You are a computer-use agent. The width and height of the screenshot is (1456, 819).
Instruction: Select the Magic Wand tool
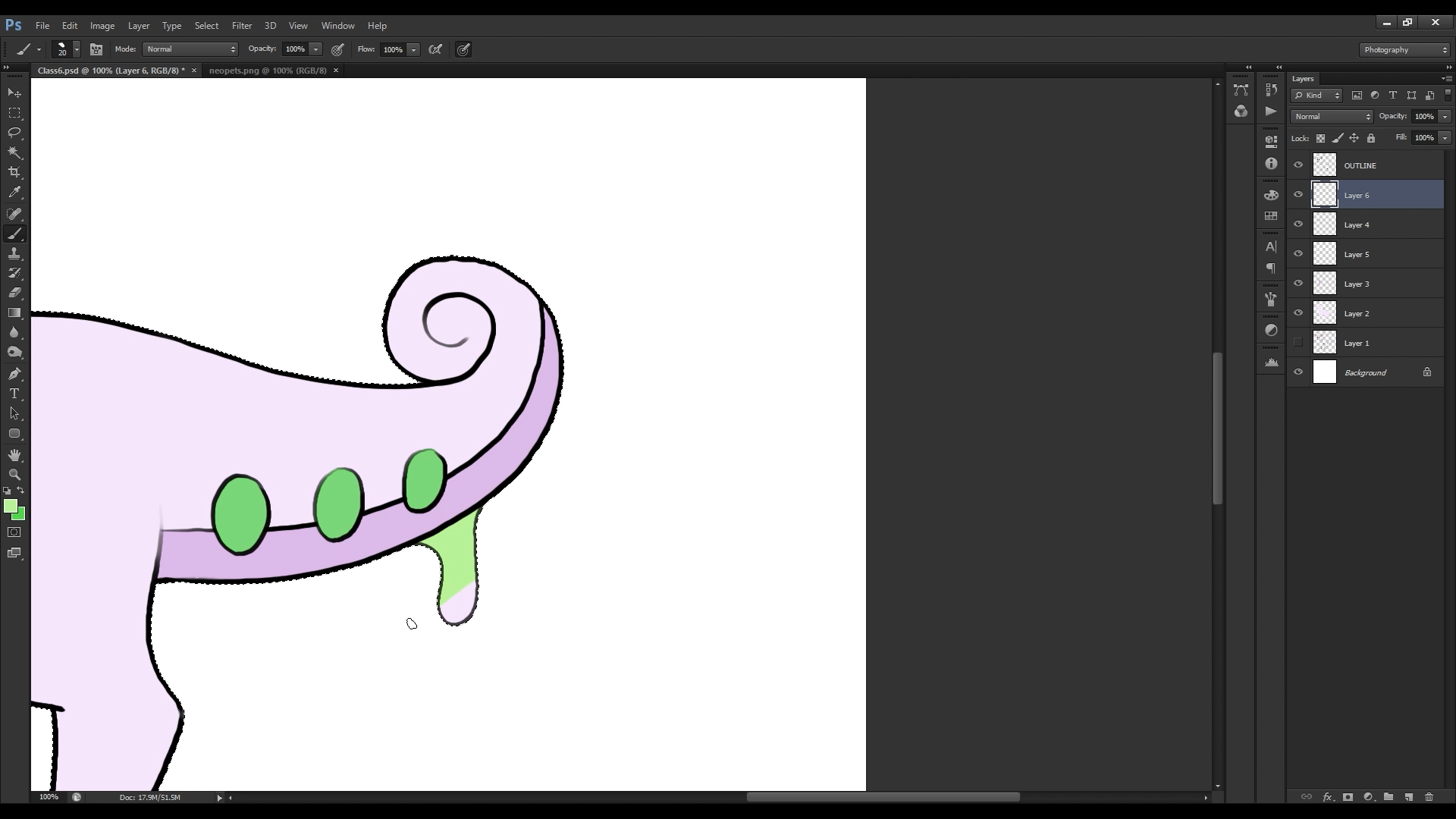[x=14, y=152]
